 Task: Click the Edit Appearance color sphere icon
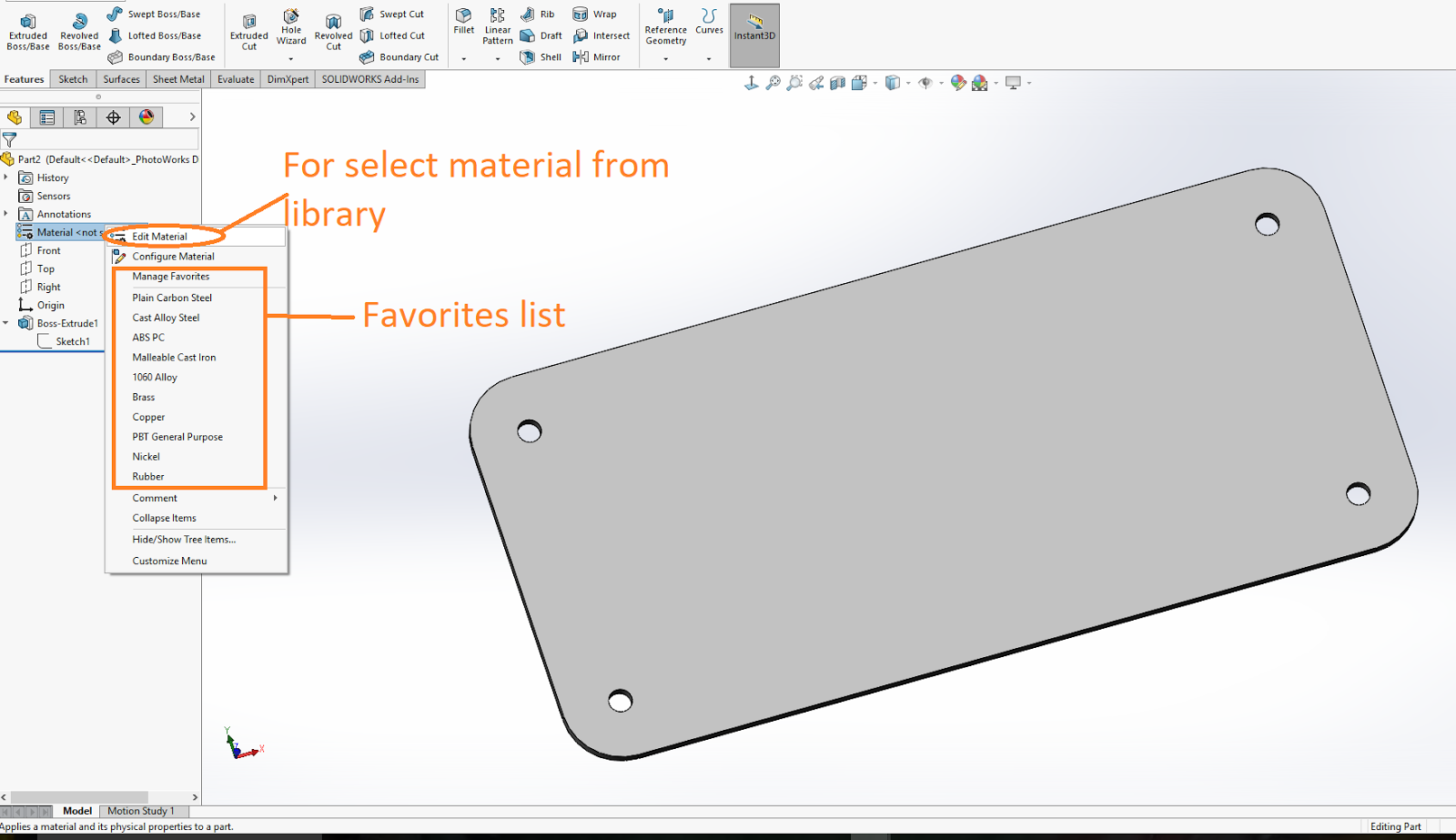[957, 82]
